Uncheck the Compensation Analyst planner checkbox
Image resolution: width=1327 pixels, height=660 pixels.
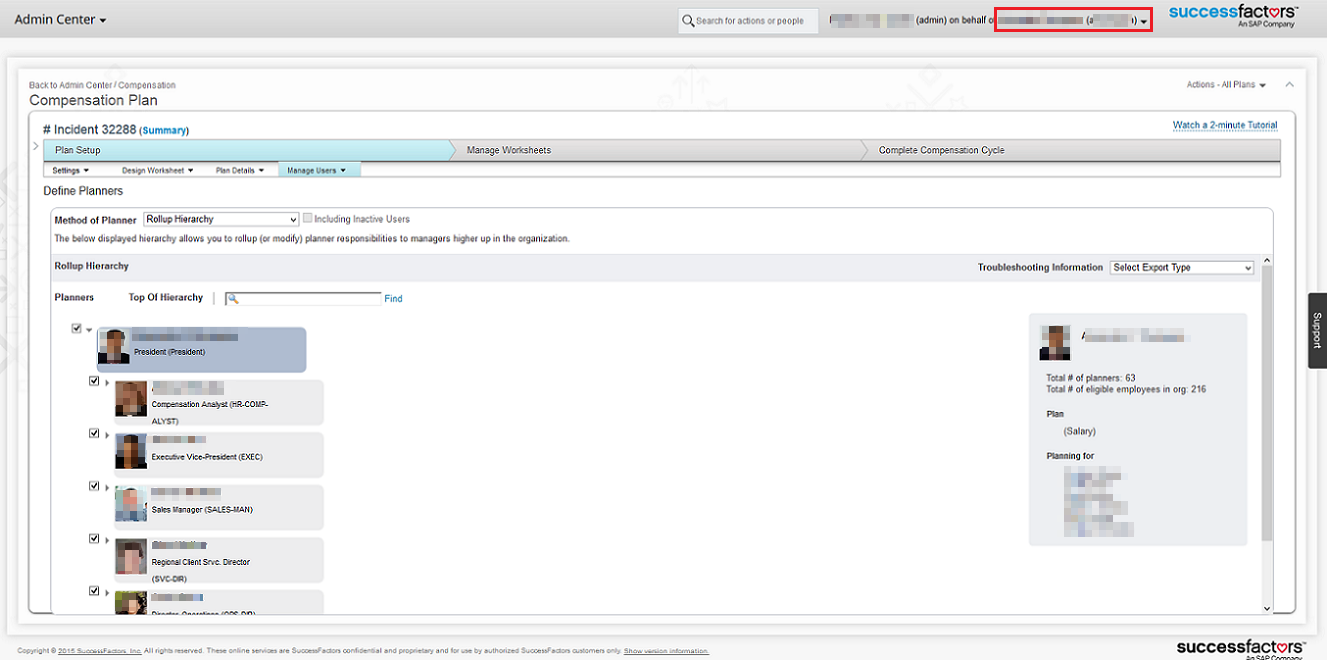(x=94, y=381)
